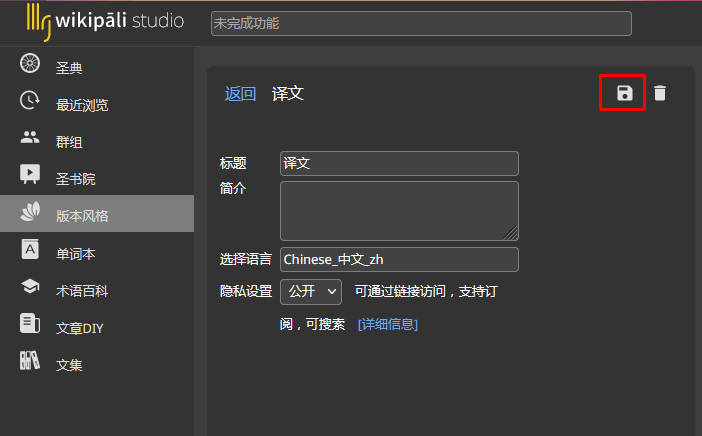Image resolution: width=702 pixels, height=436 pixels.
Task: Click the 标题 label text
Action: pyautogui.click(x=233, y=163)
